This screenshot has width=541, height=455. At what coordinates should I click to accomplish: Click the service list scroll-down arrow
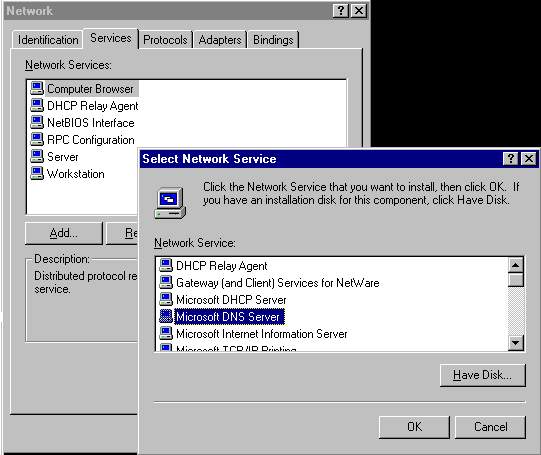pos(515,343)
